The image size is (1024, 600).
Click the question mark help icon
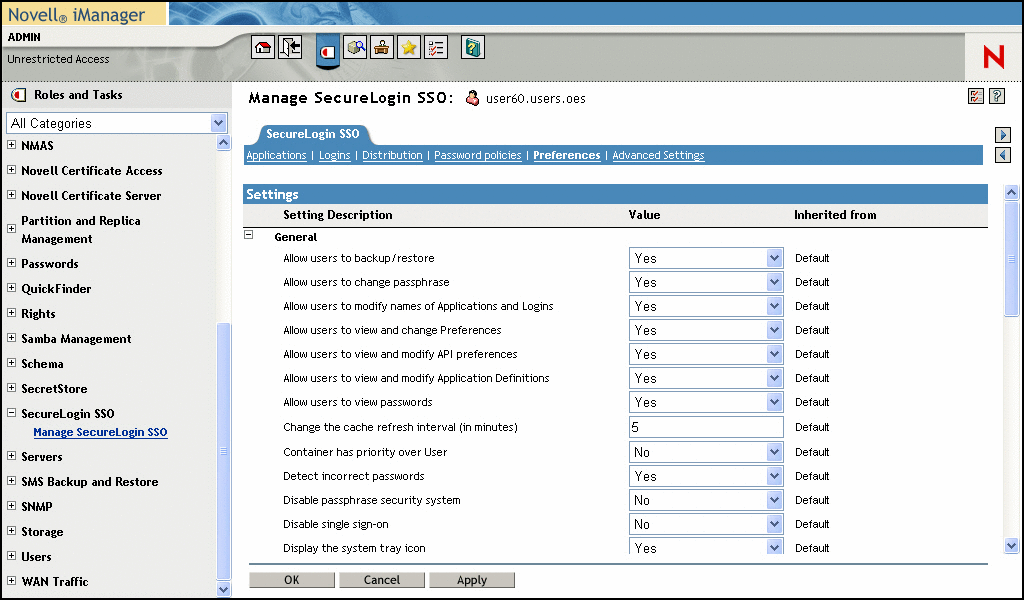pyautogui.click(x=997, y=97)
